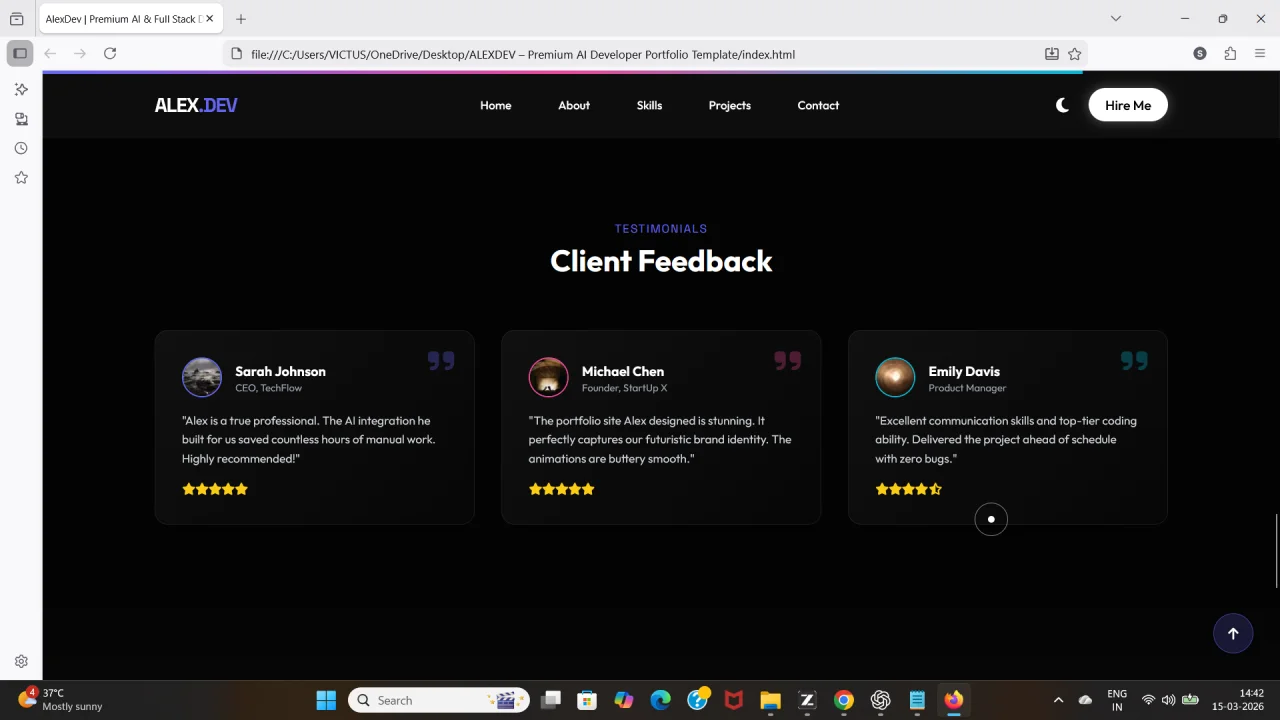Click the address bar URL field
The image size is (1280, 720).
coord(640,54)
